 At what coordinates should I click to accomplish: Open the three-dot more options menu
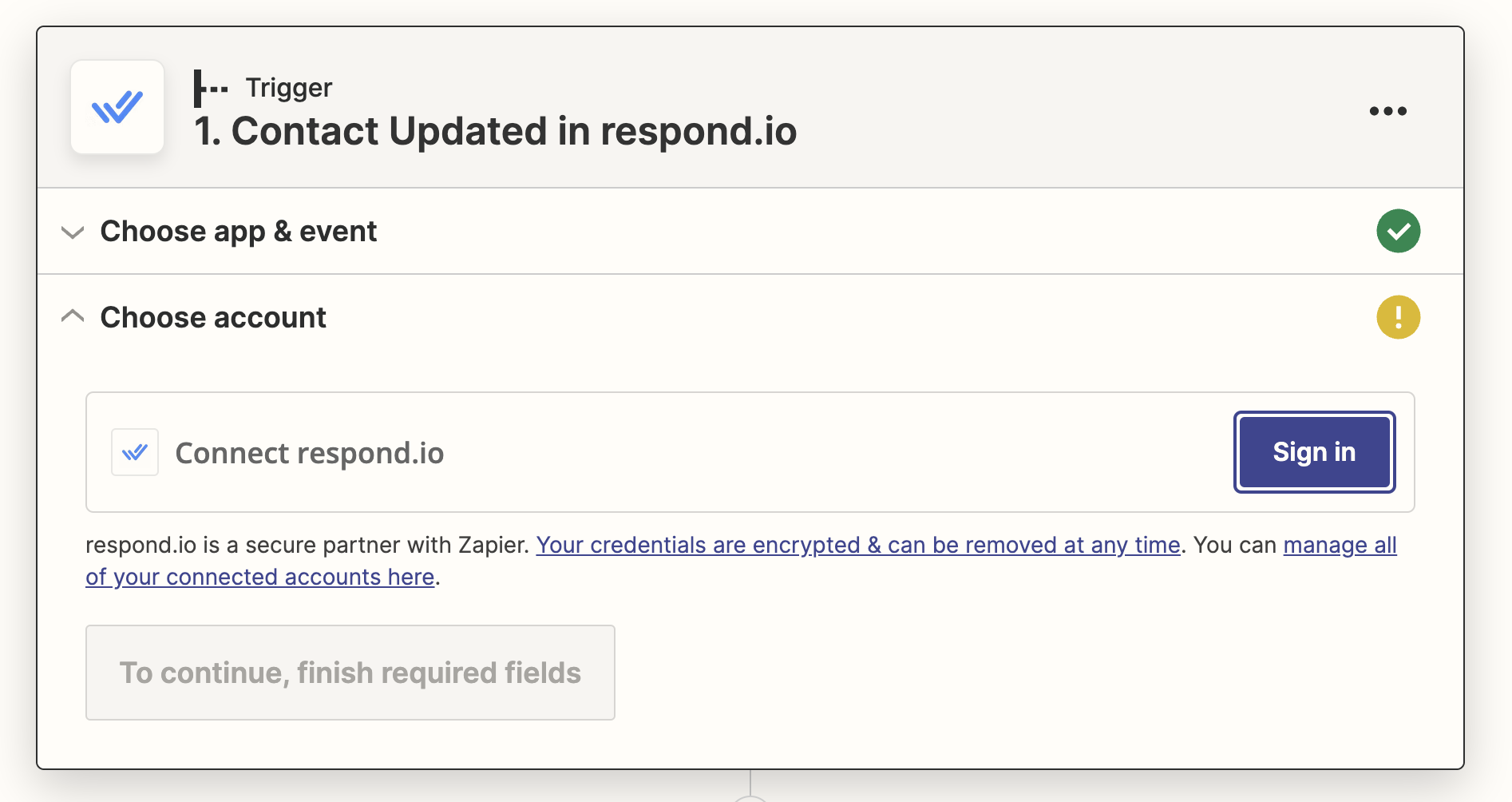click(1387, 111)
